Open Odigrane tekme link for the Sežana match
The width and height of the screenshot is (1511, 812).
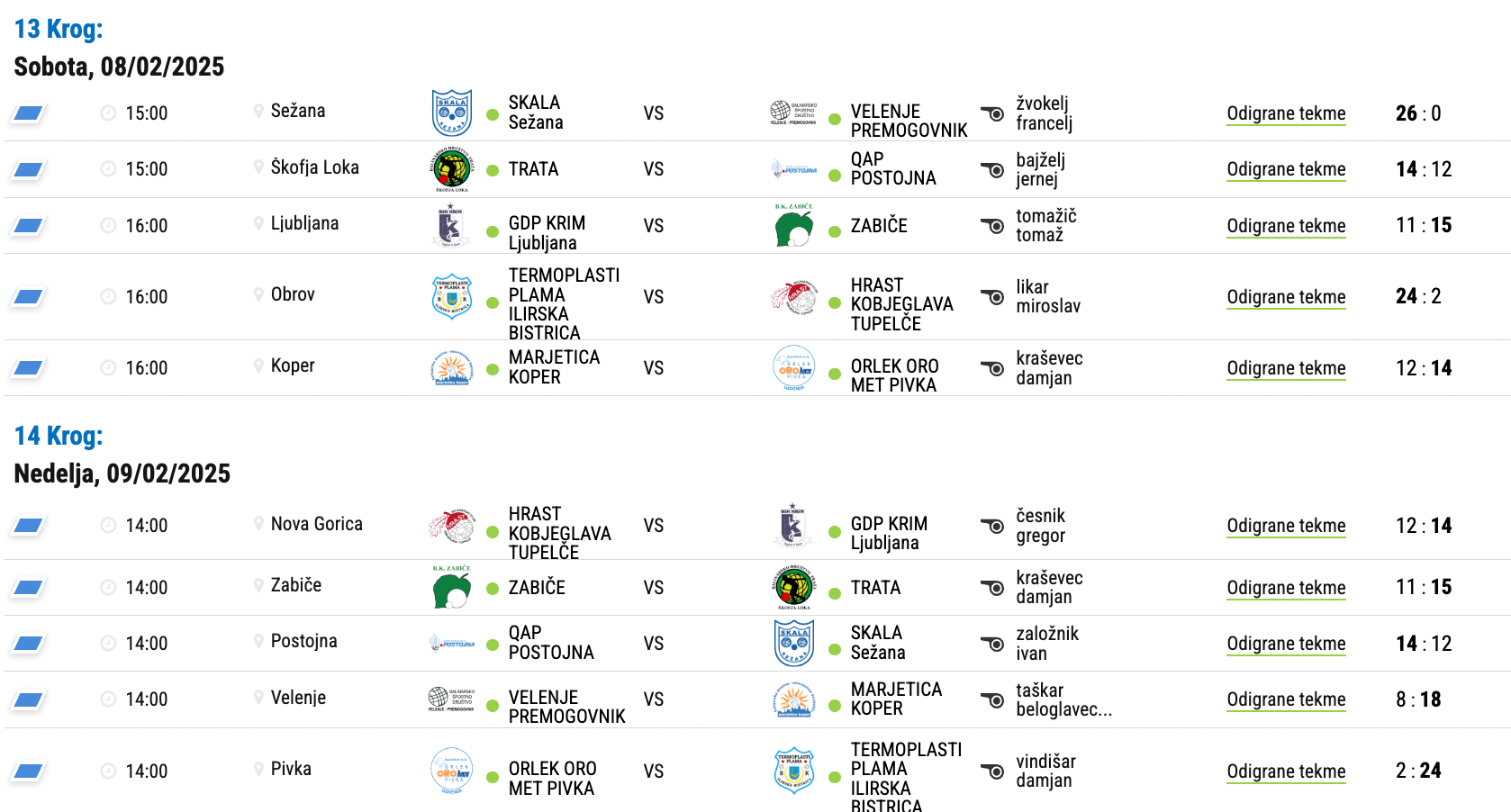[1286, 113]
